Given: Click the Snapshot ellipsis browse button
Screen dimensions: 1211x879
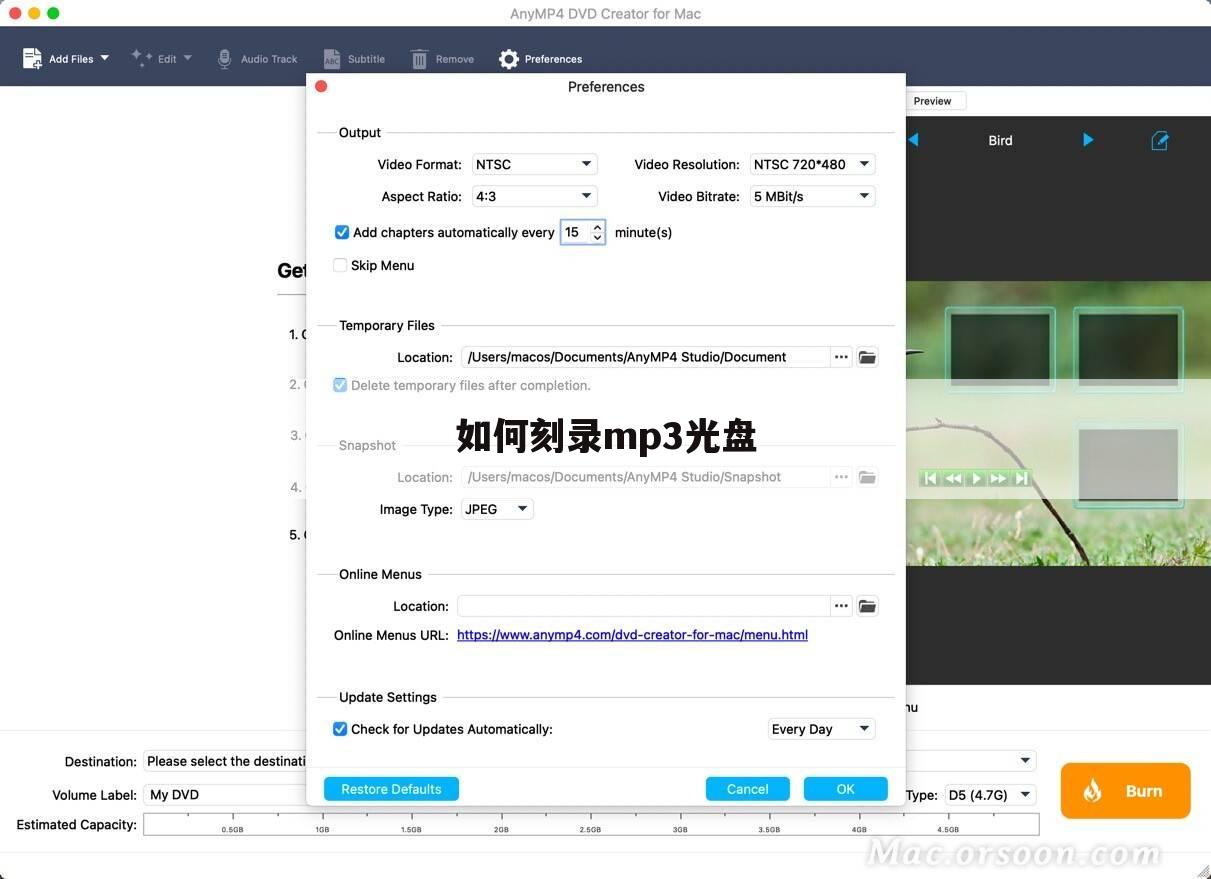Looking at the screenshot, I should tap(842, 477).
